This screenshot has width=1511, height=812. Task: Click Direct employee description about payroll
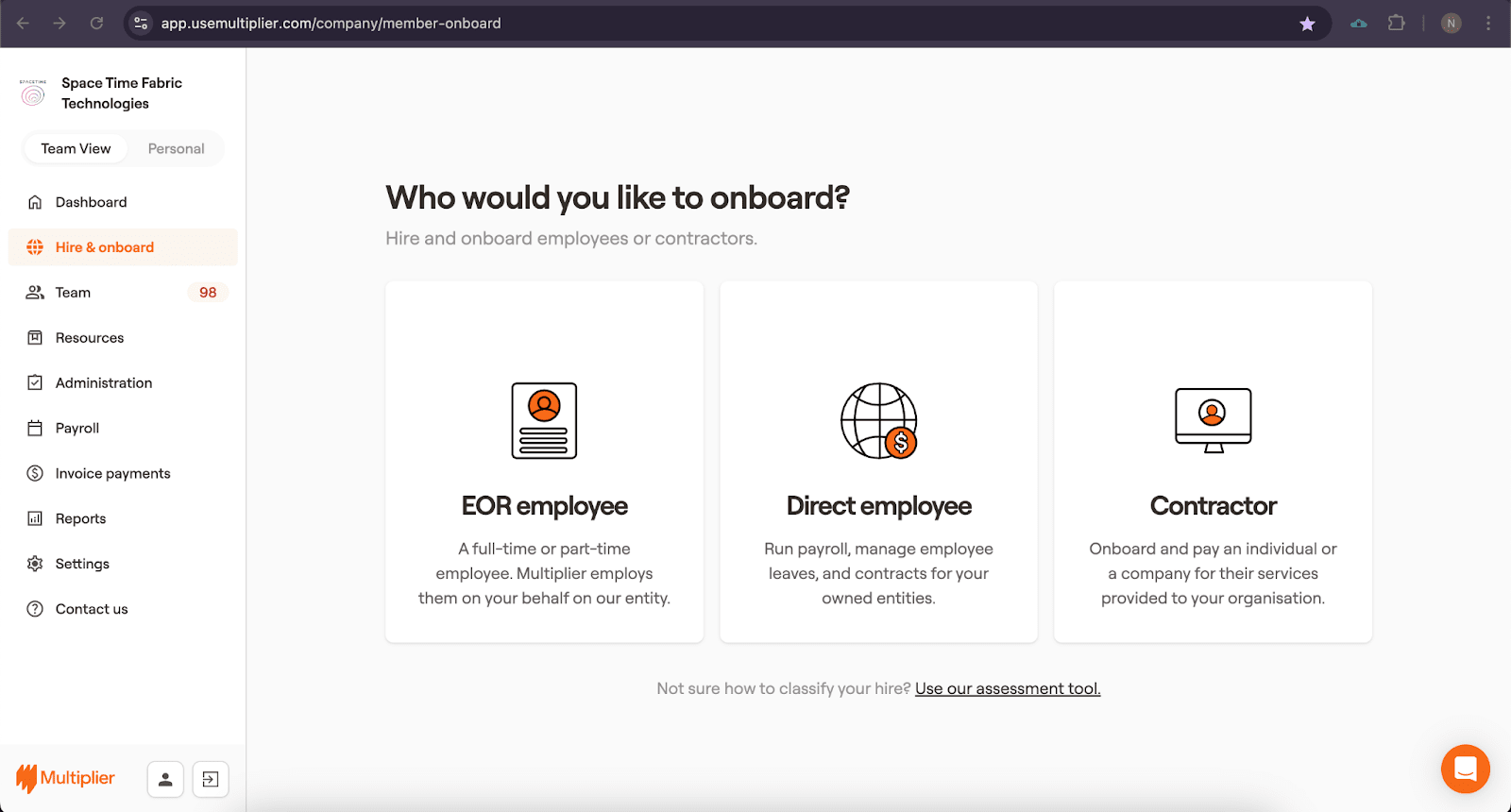pos(879,573)
